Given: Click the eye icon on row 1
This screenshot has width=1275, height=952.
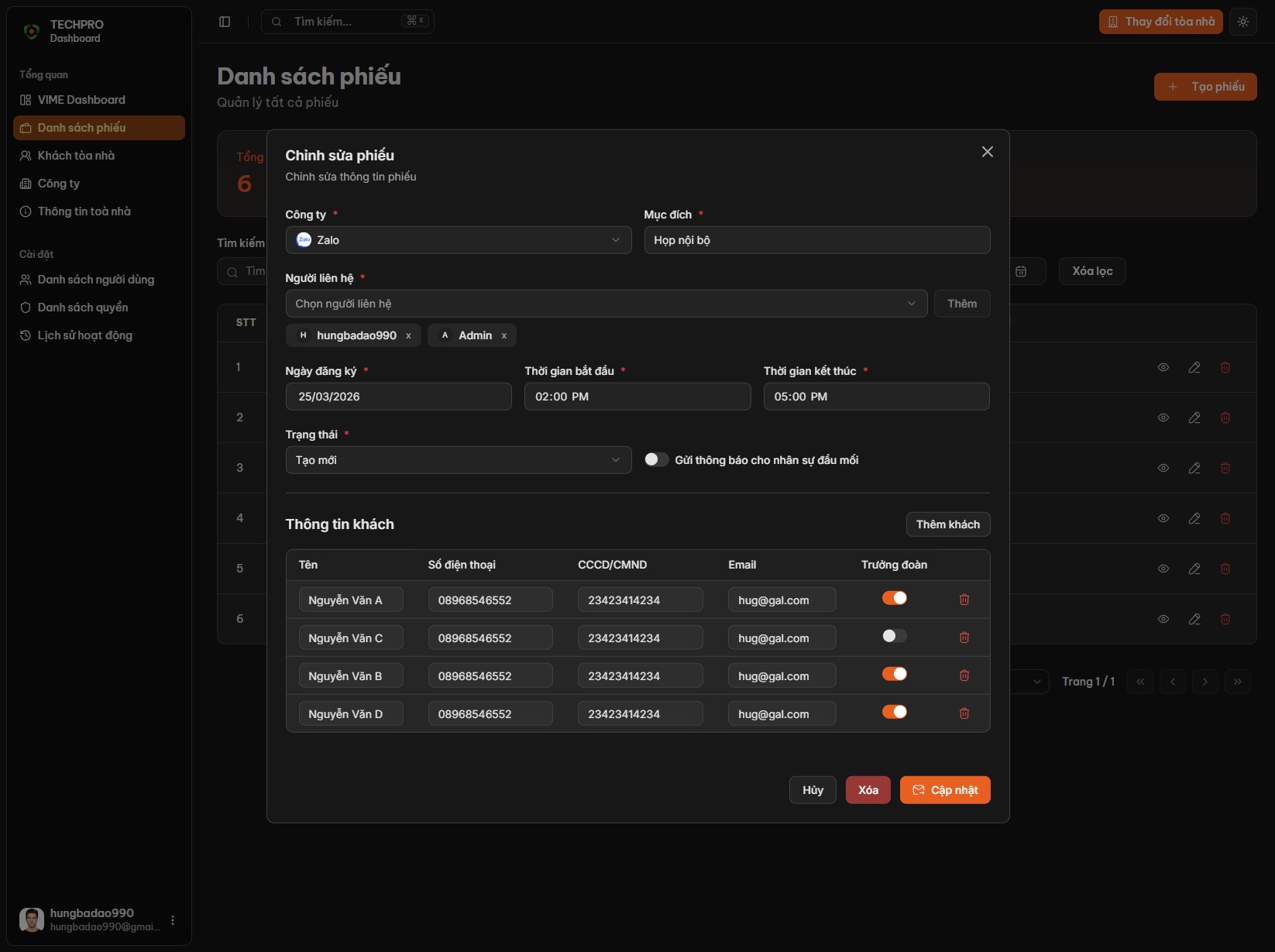Looking at the screenshot, I should coord(1163,367).
